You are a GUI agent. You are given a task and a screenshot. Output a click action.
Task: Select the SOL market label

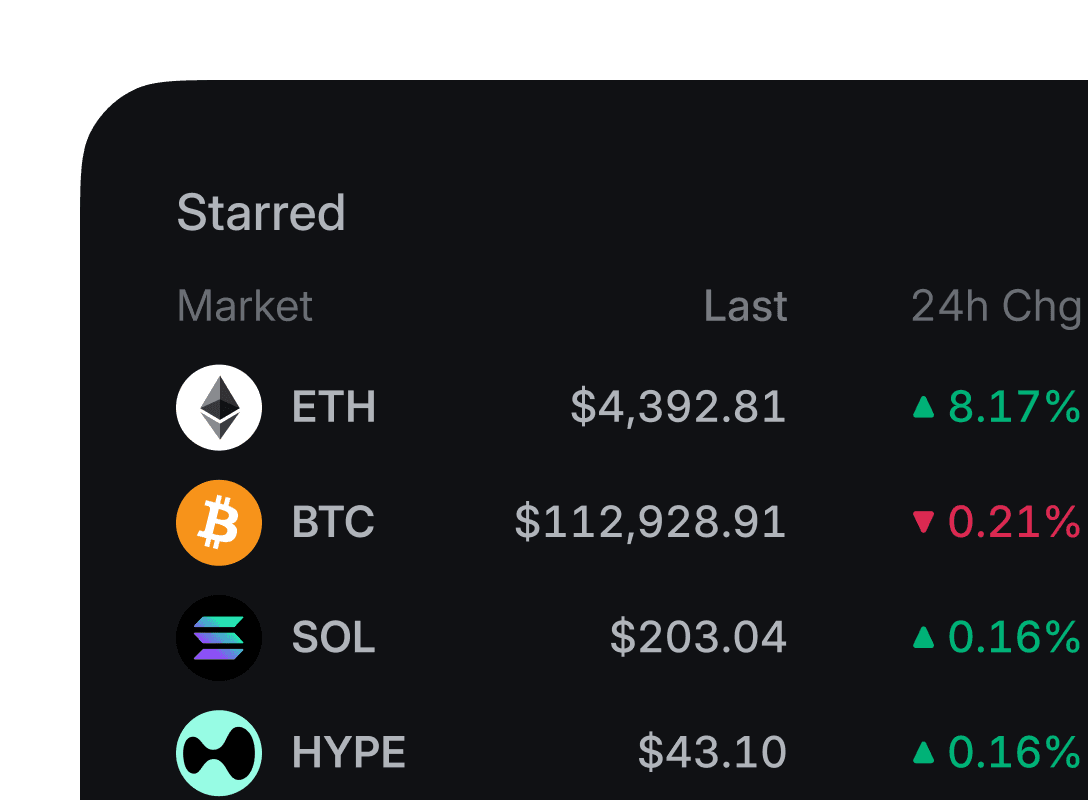[x=333, y=637]
